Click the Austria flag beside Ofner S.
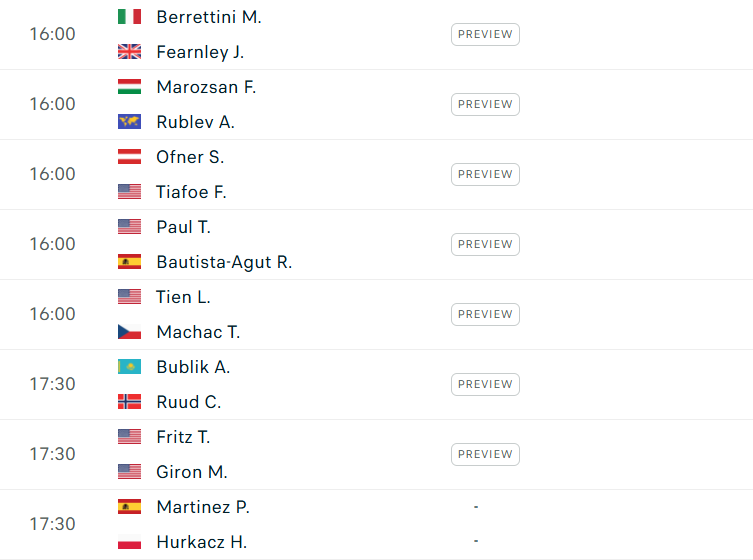The image size is (753, 560). tap(129, 157)
